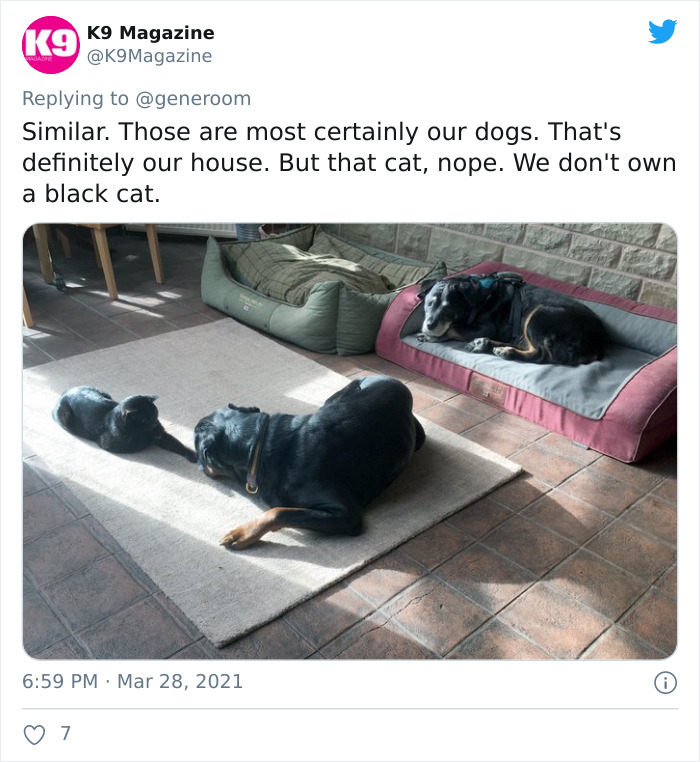Viewport: 700px width, 762px height.
Task: Open the tweet info circle icon
Action: coord(665,682)
